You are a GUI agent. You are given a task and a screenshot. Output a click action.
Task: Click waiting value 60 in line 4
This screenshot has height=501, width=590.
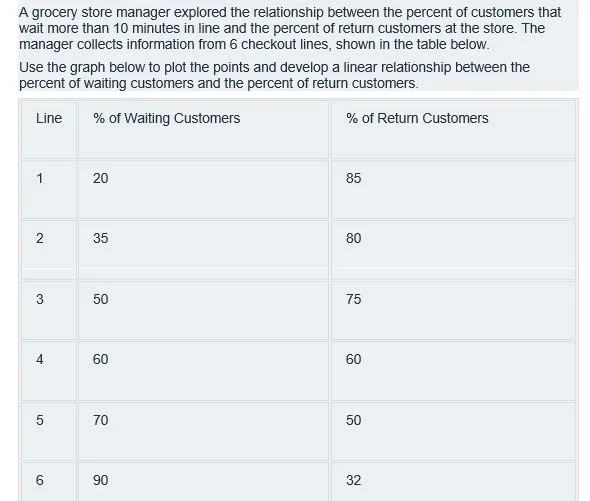tap(100, 359)
